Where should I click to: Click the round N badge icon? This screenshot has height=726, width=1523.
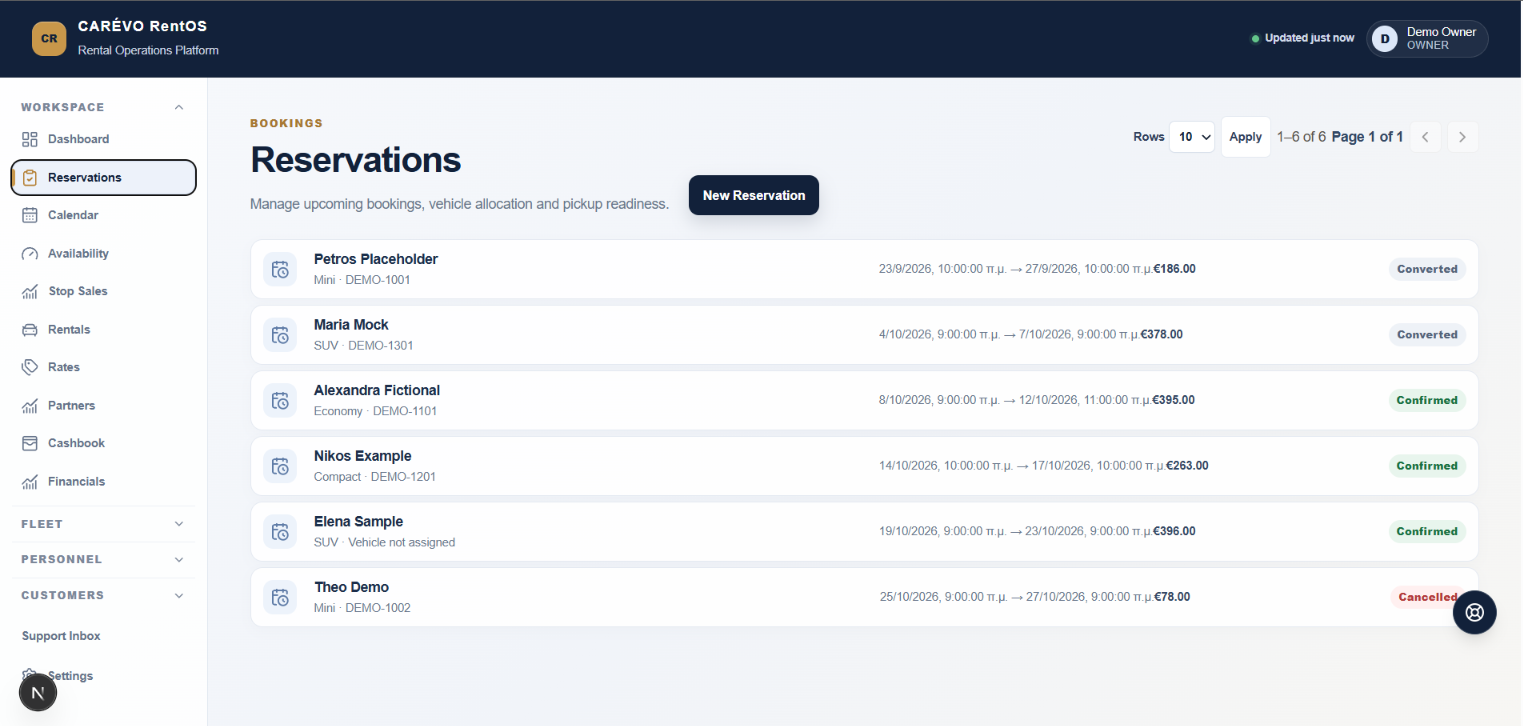click(x=38, y=692)
